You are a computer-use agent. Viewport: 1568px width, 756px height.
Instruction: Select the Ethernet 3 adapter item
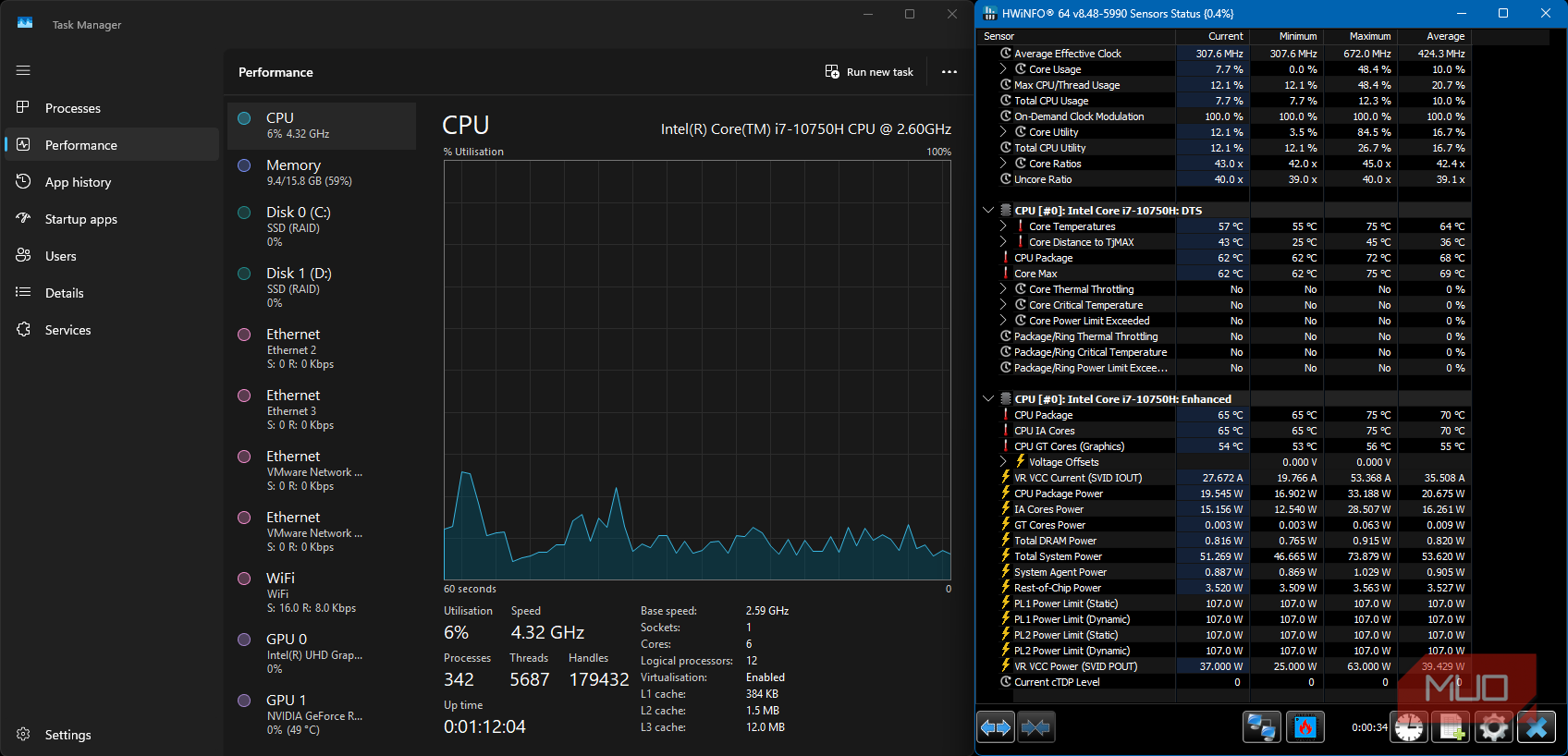[322, 409]
